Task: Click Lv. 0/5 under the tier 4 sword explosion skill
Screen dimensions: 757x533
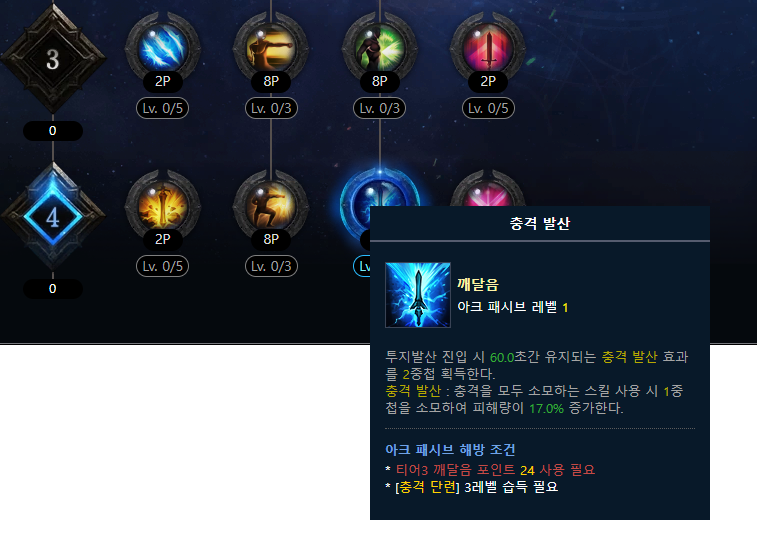Action: [x=163, y=266]
